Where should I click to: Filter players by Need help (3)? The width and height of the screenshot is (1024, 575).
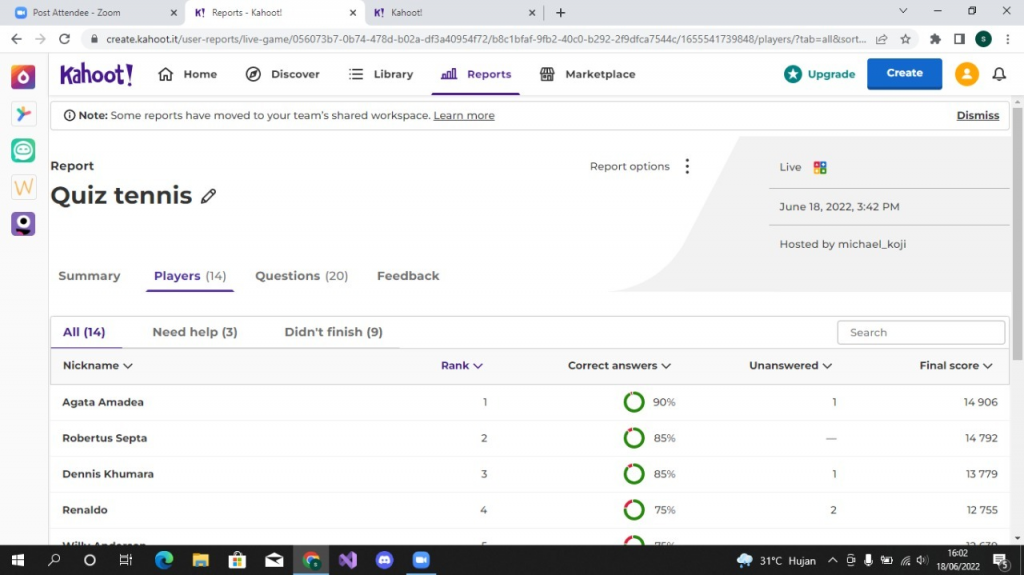(x=195, y=332)
